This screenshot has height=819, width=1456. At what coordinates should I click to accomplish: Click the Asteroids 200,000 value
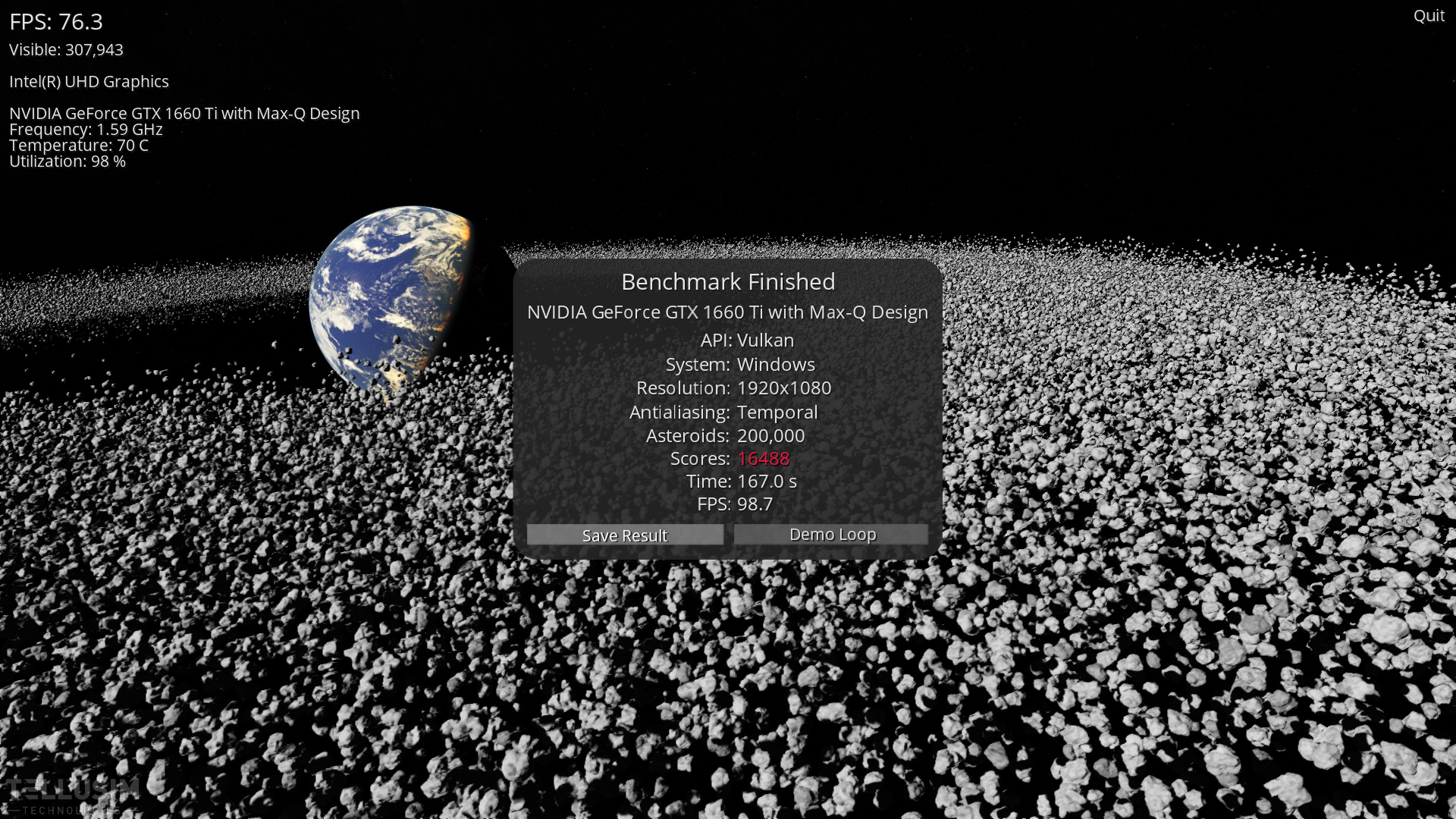click(770, 436)
